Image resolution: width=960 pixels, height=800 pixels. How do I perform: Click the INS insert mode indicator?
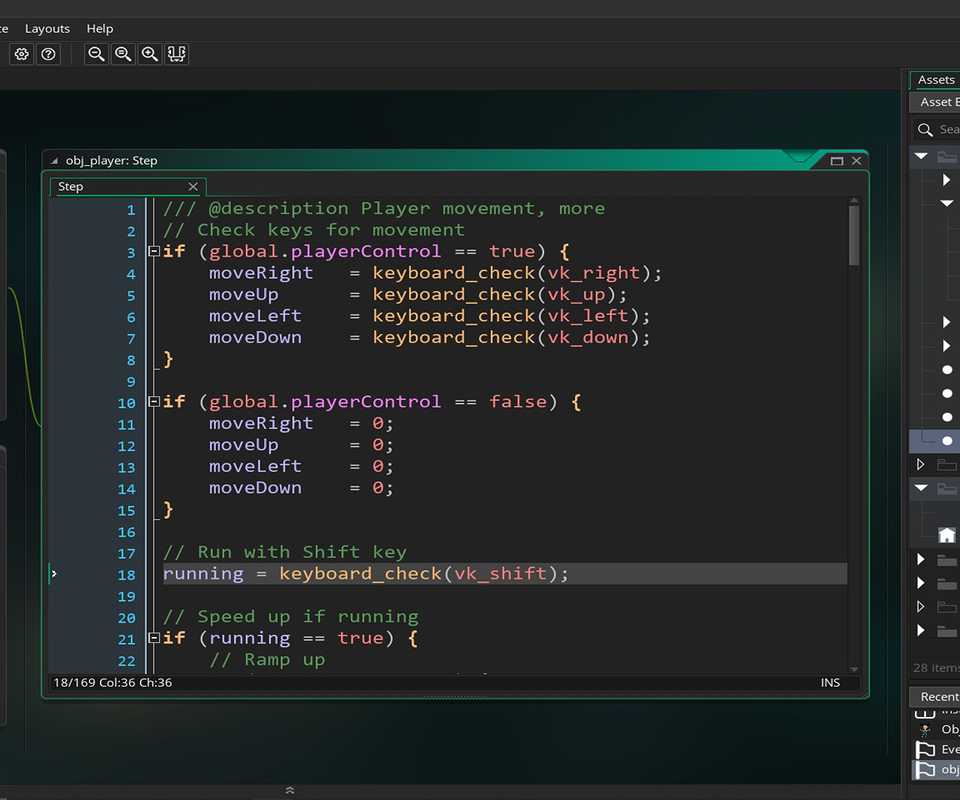pos(830,682)
